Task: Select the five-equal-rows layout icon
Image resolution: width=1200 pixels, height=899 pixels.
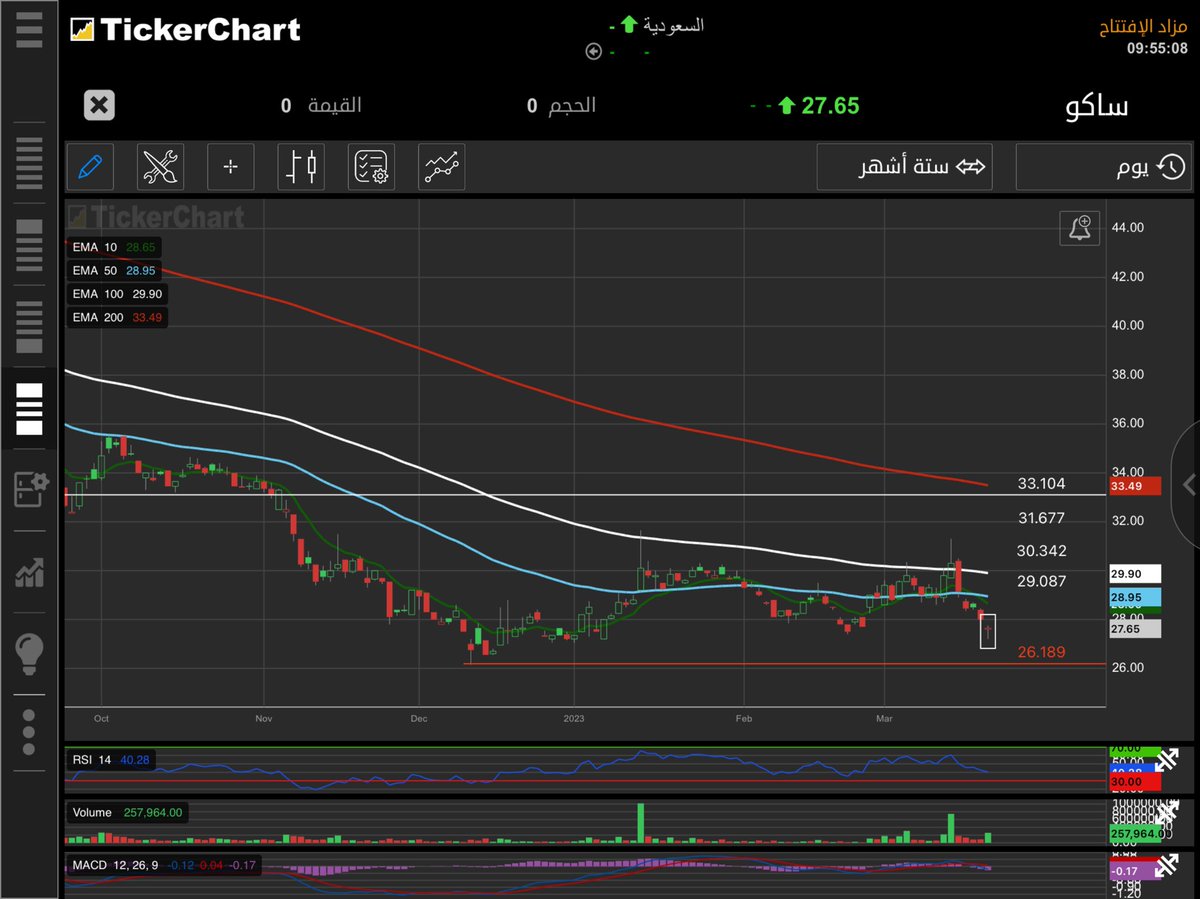Action: [29, 164]
